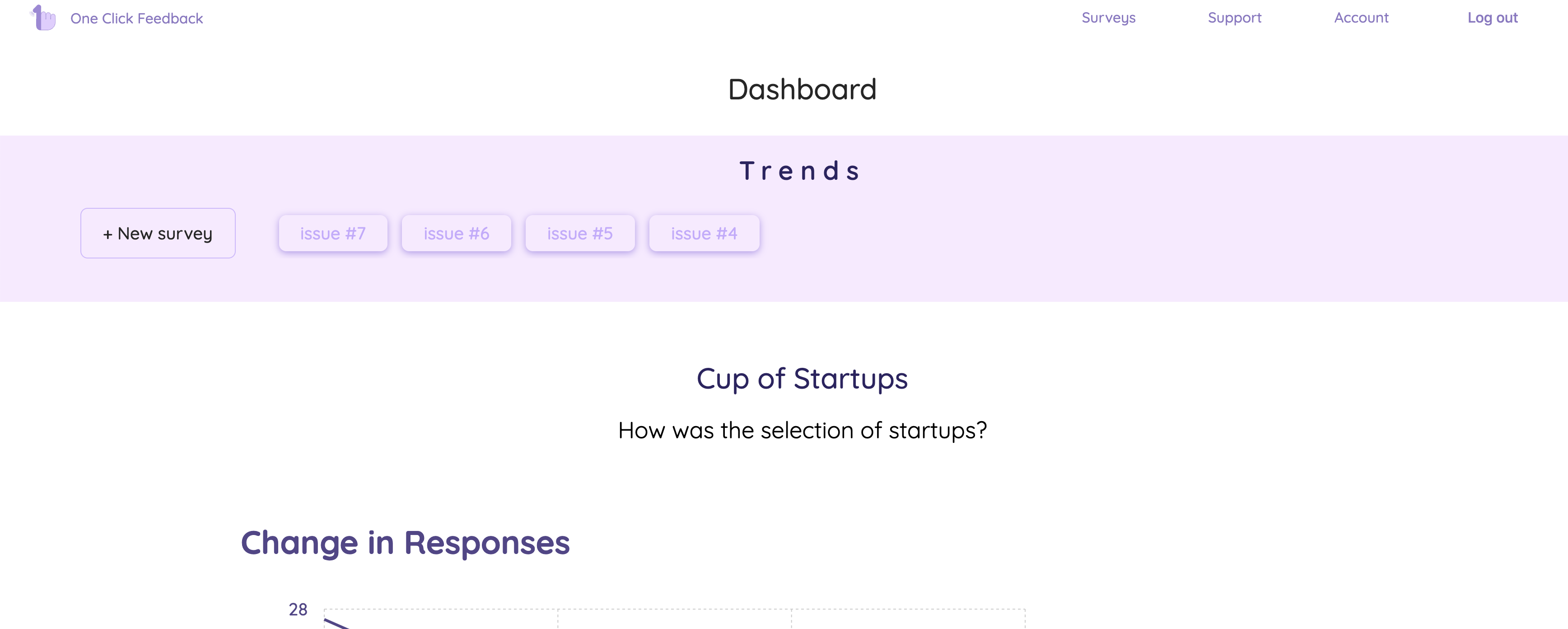Click the Trends section title
Screen dimensions: 1568x629
click(800, 171)
